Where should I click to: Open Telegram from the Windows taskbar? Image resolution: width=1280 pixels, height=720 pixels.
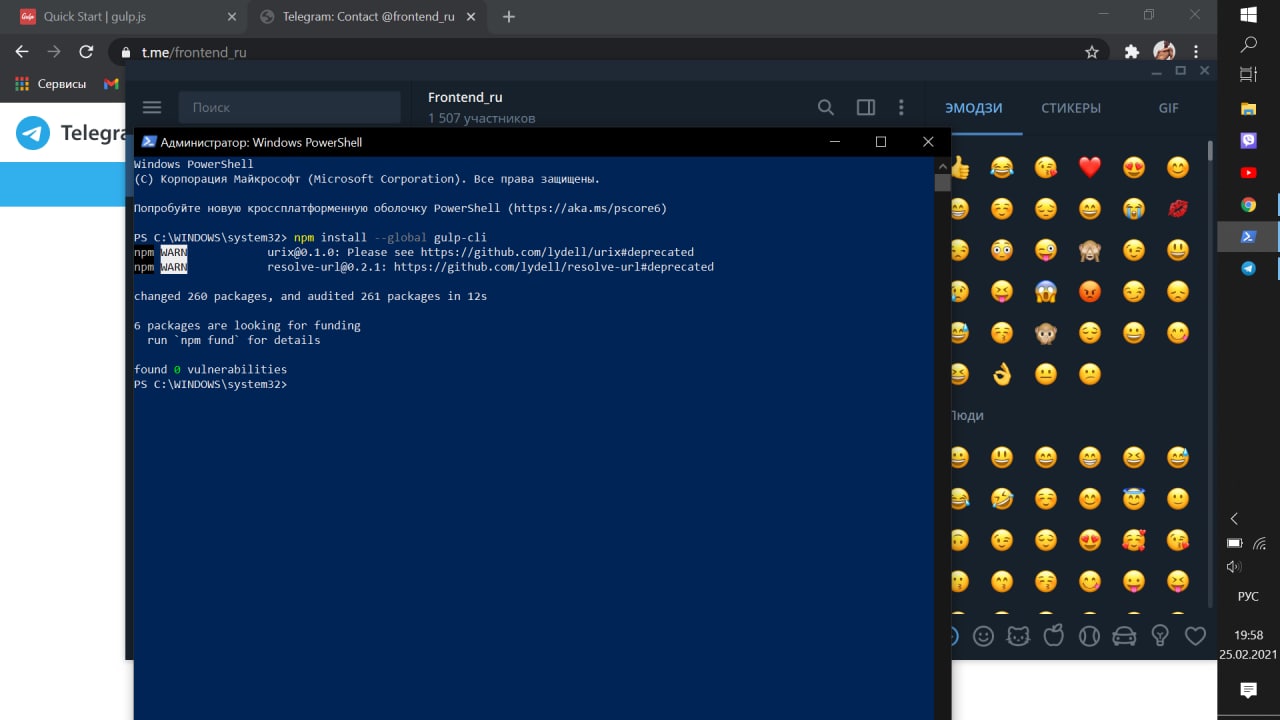click(x=1248, y=268)
